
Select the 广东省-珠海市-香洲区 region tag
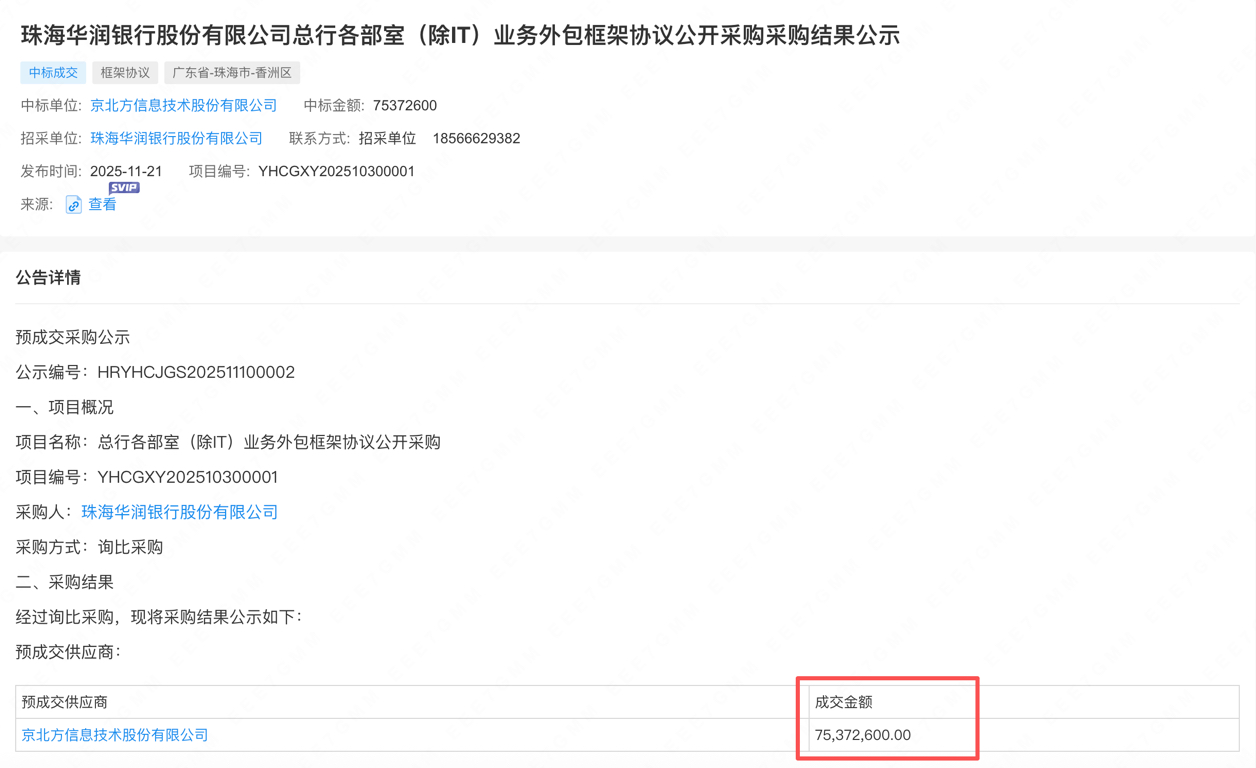tap(232, 73)
